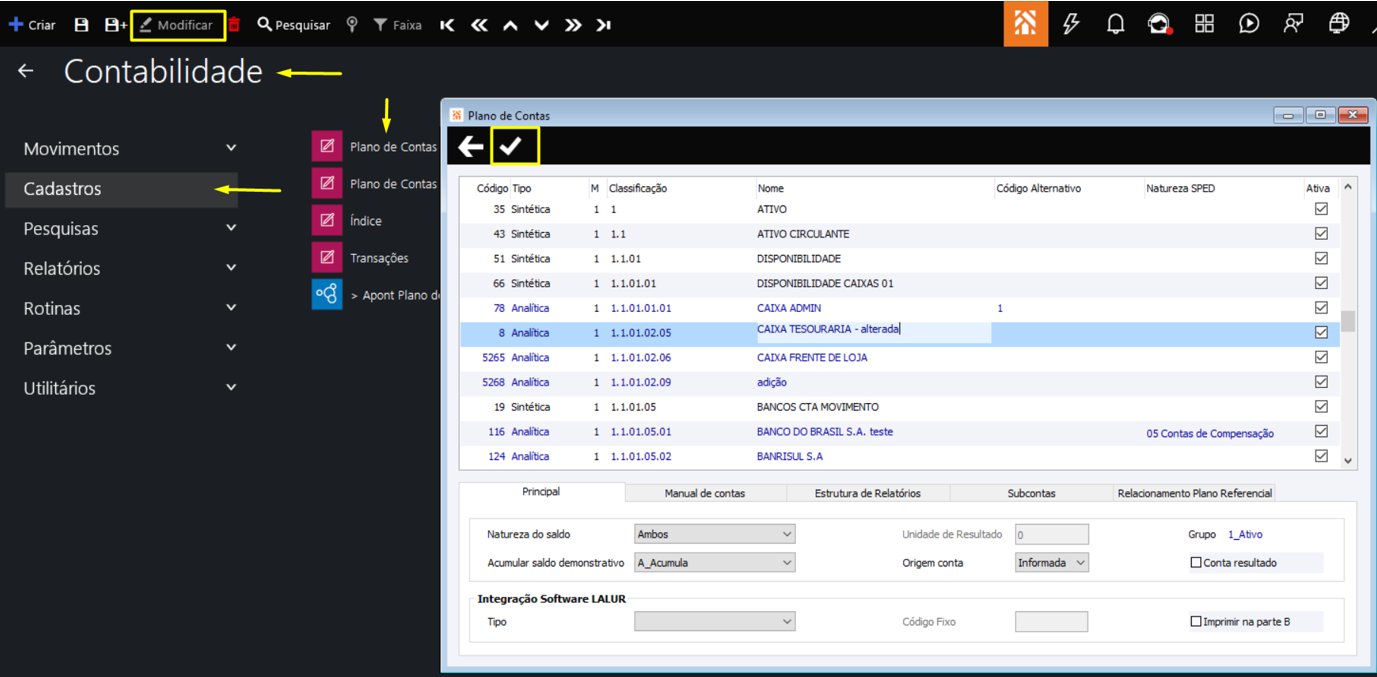Screen dimensions: 1377x677
Task: Confirm with the checkmark icon in Plano de Contas
Action: coord(511,147)
